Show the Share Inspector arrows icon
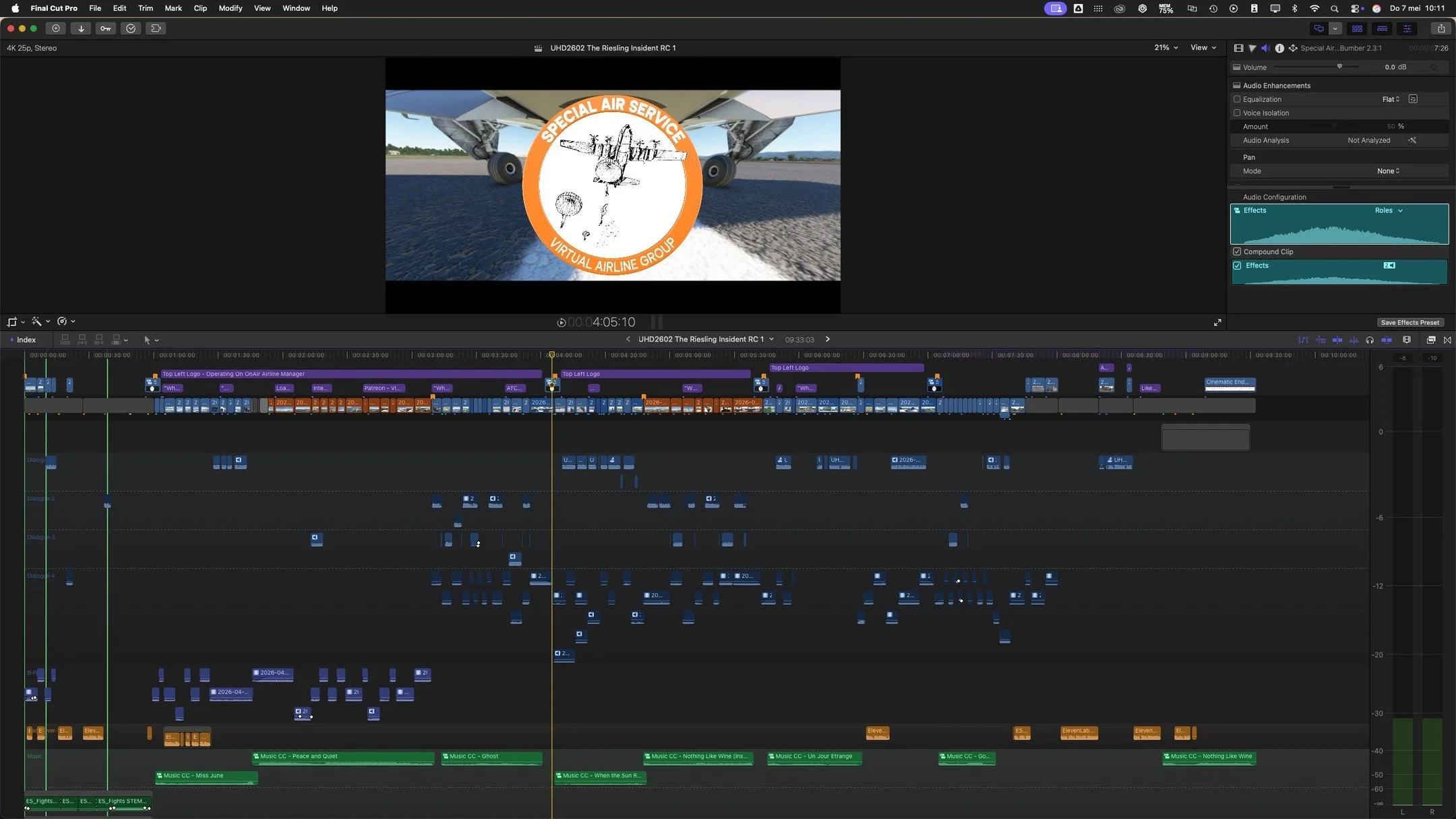This screenshot has height=819, width=1456. click(x=1293, y=48)
